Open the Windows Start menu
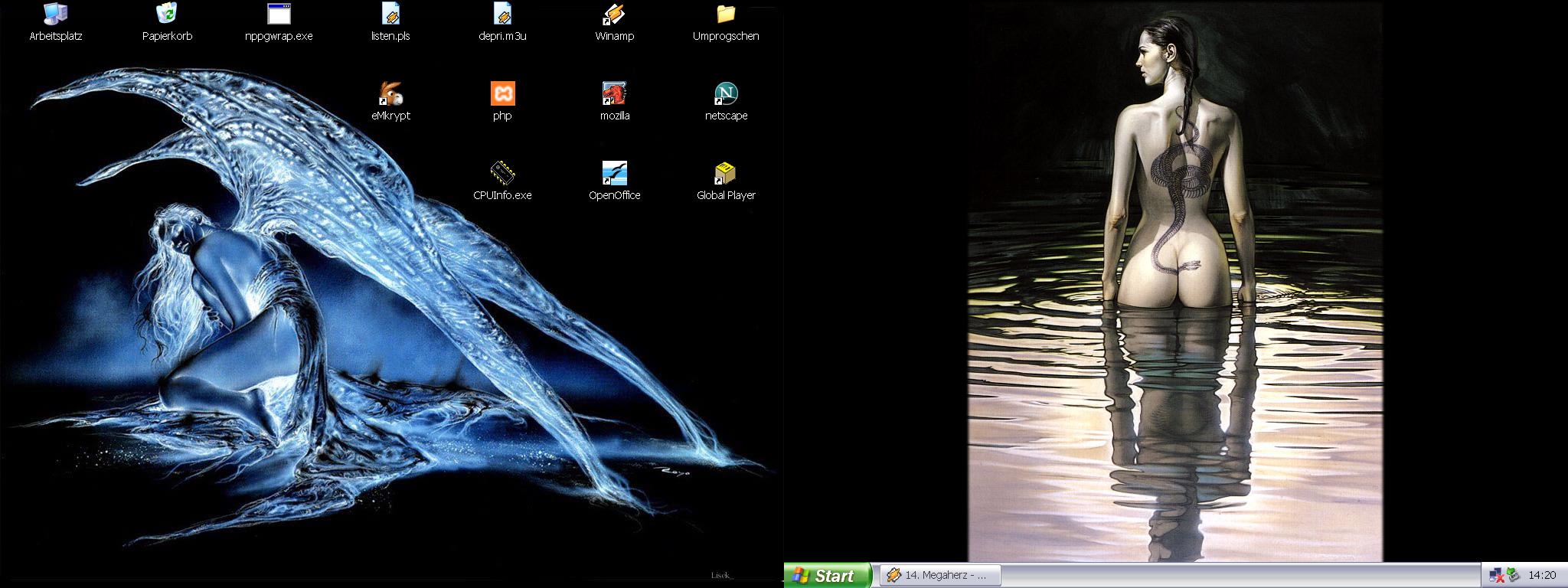This screenshot has height=588, width=1568. click(x=828, y=575)
